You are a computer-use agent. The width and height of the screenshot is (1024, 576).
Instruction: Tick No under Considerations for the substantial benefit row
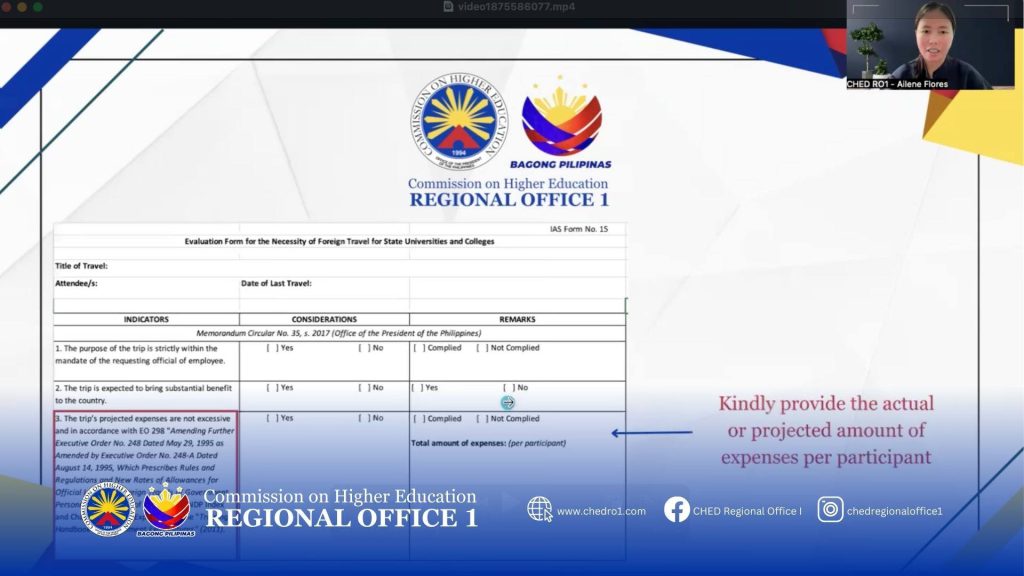click(x=364, y=388)
